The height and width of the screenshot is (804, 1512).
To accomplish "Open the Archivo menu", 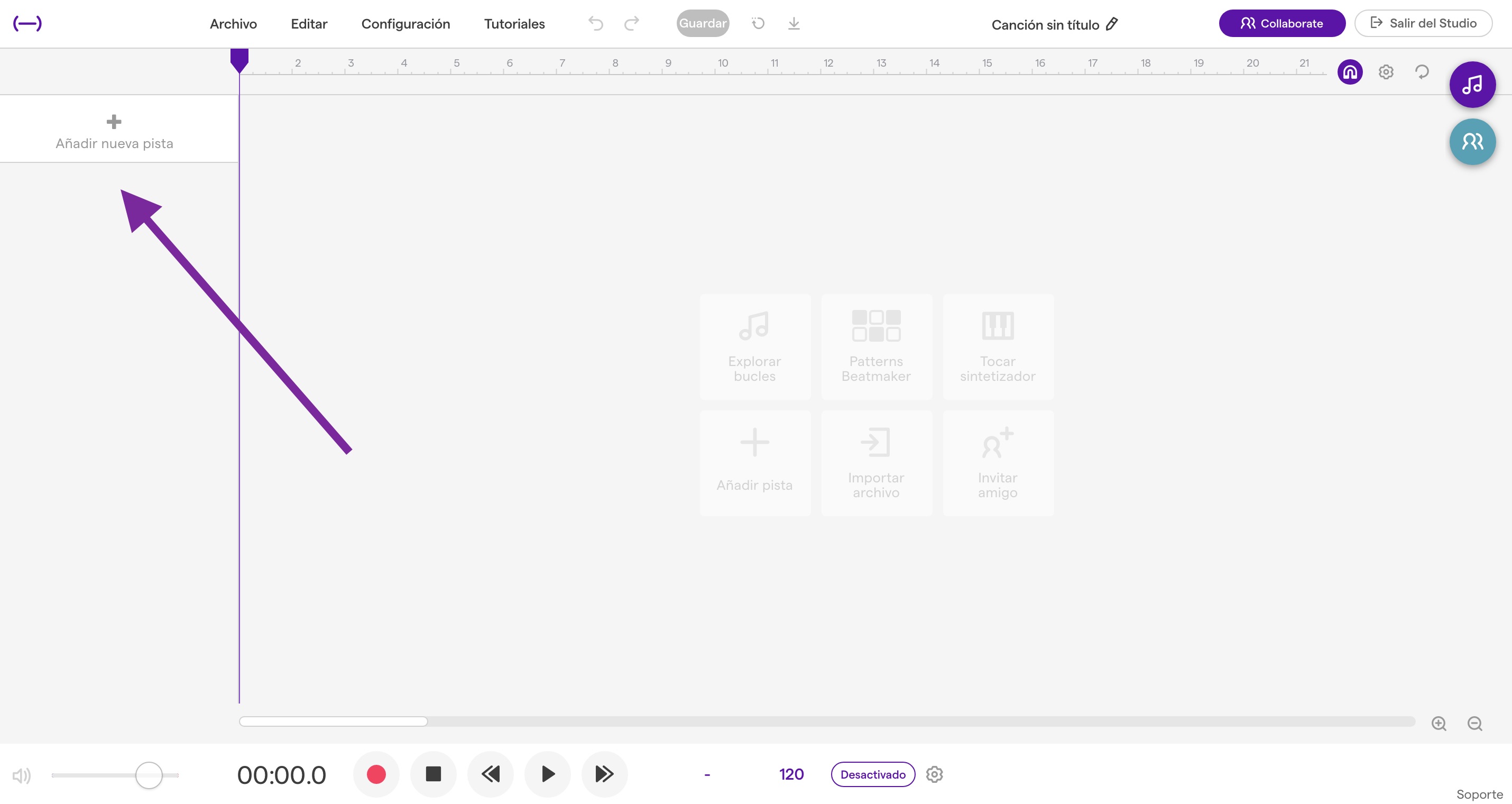I will tap(233, 23).
